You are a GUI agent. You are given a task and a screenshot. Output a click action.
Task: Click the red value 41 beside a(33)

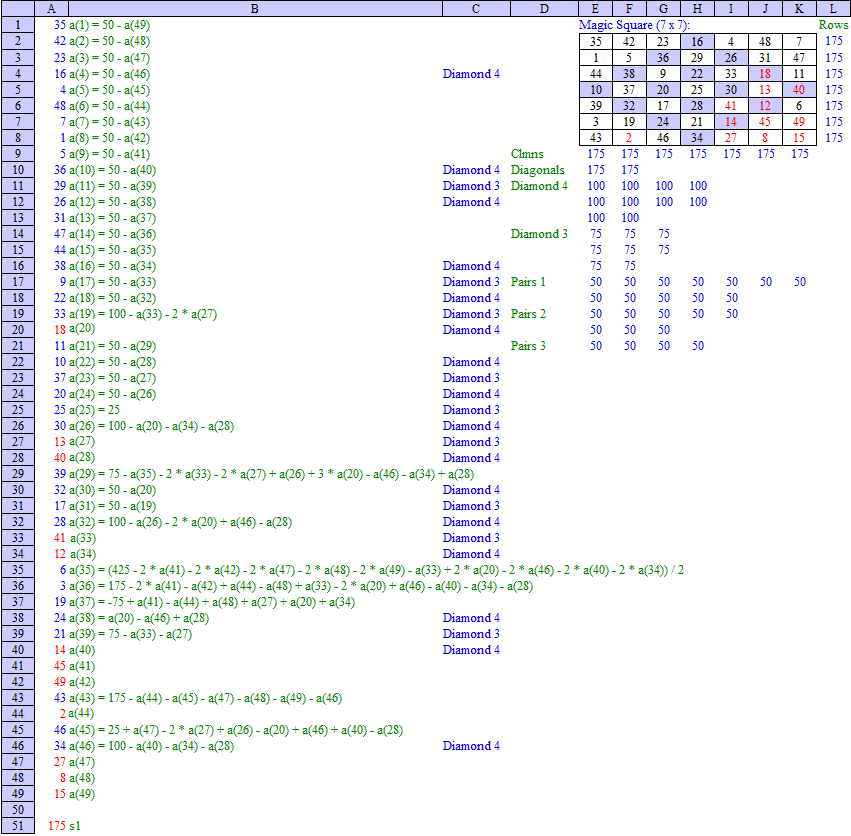point(60,538)
